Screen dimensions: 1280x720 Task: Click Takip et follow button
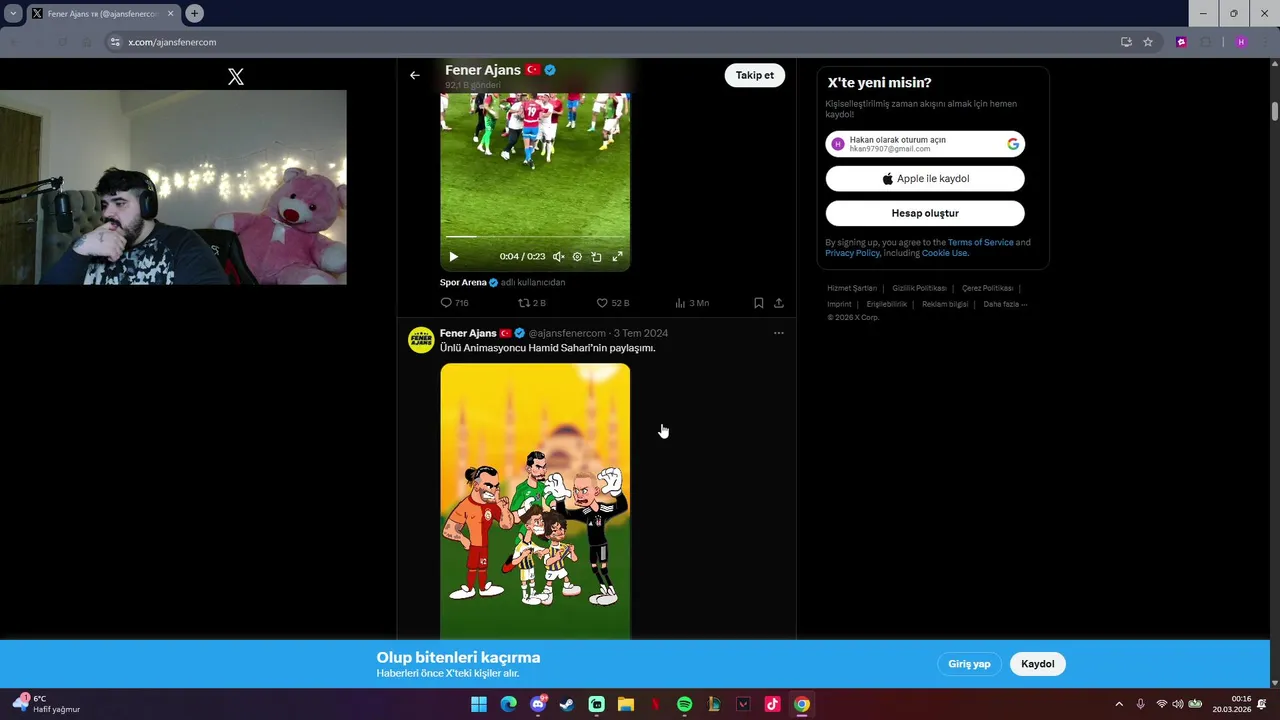coord(755,75)
